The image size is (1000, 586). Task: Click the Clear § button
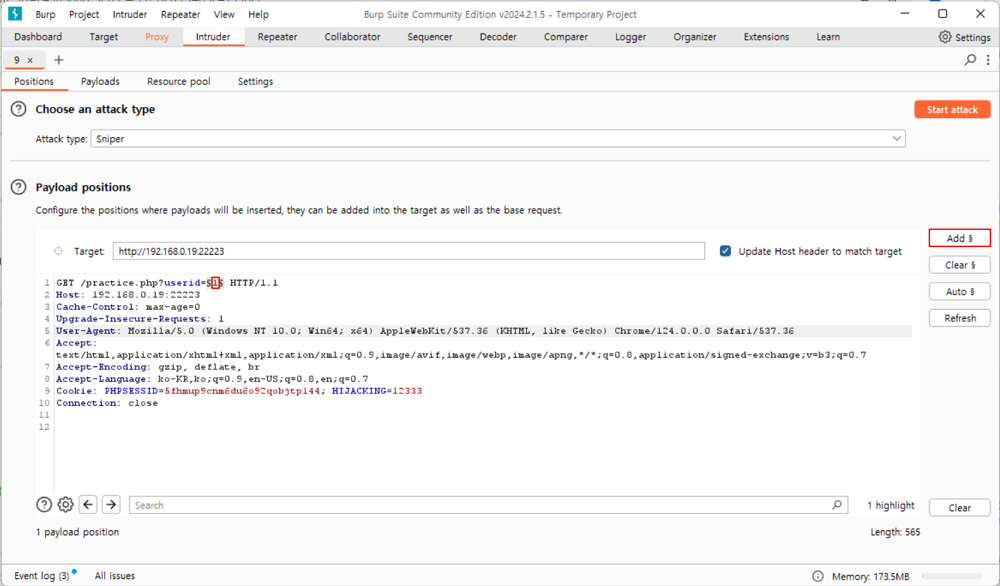click(960, 265)
